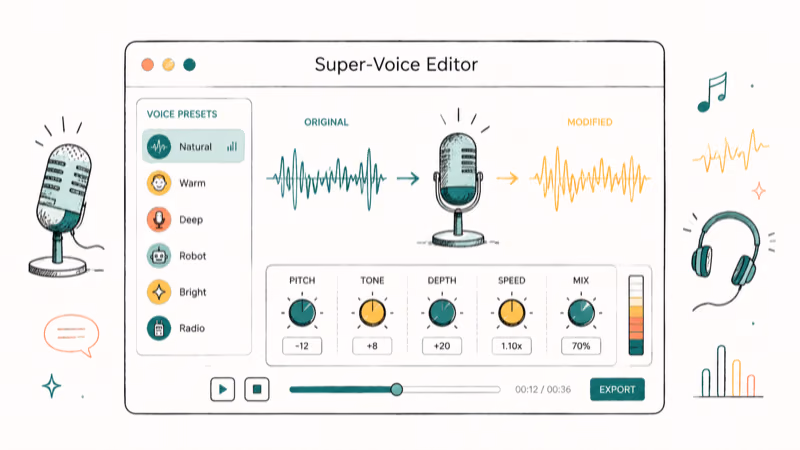Click the Warm preset face icon

[159, 183]
